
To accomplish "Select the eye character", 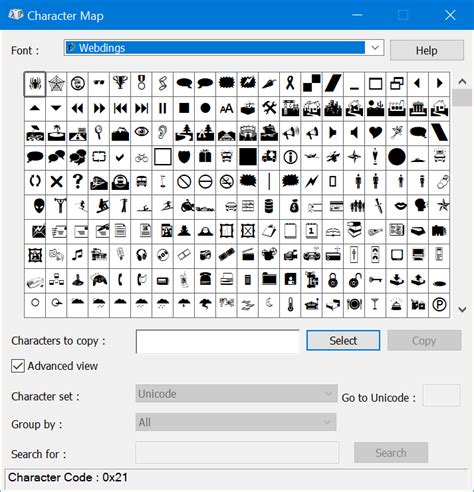I will (x=141, y=133).
